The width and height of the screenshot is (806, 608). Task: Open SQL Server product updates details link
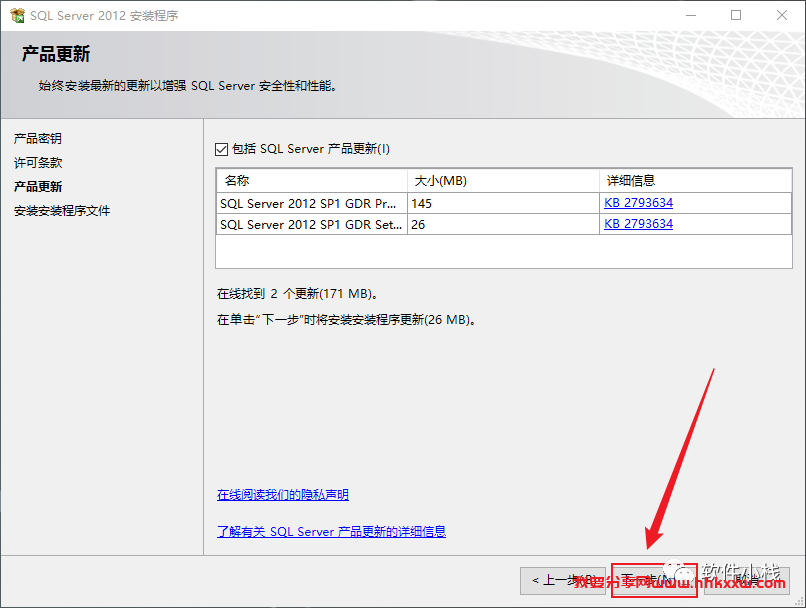tap(331, 531)
